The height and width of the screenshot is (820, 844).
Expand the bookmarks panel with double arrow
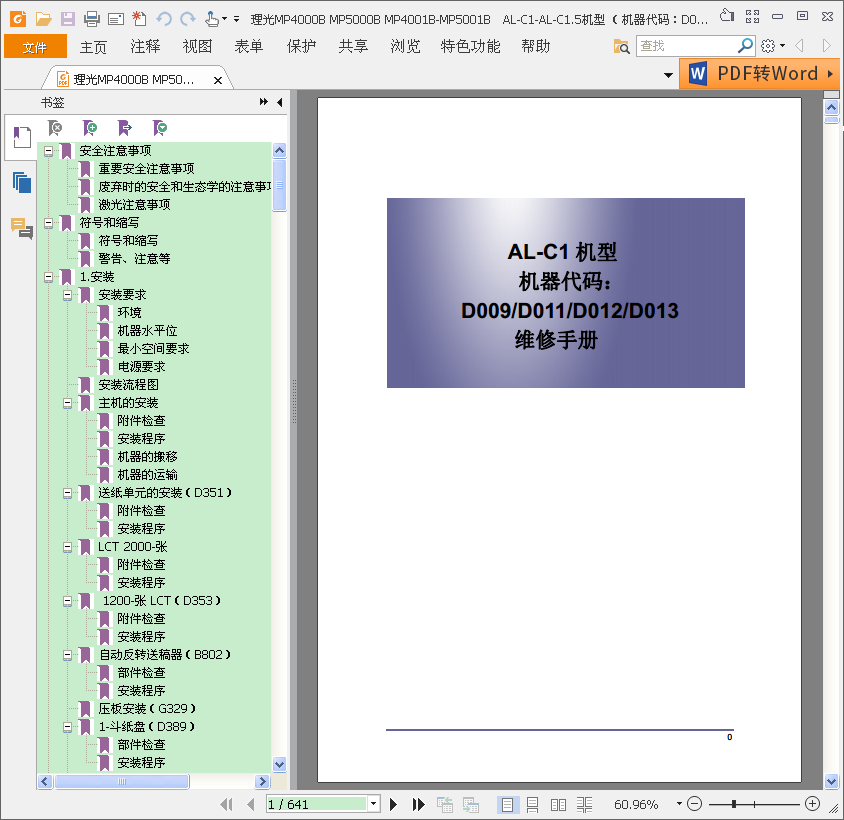coord(264,102)
